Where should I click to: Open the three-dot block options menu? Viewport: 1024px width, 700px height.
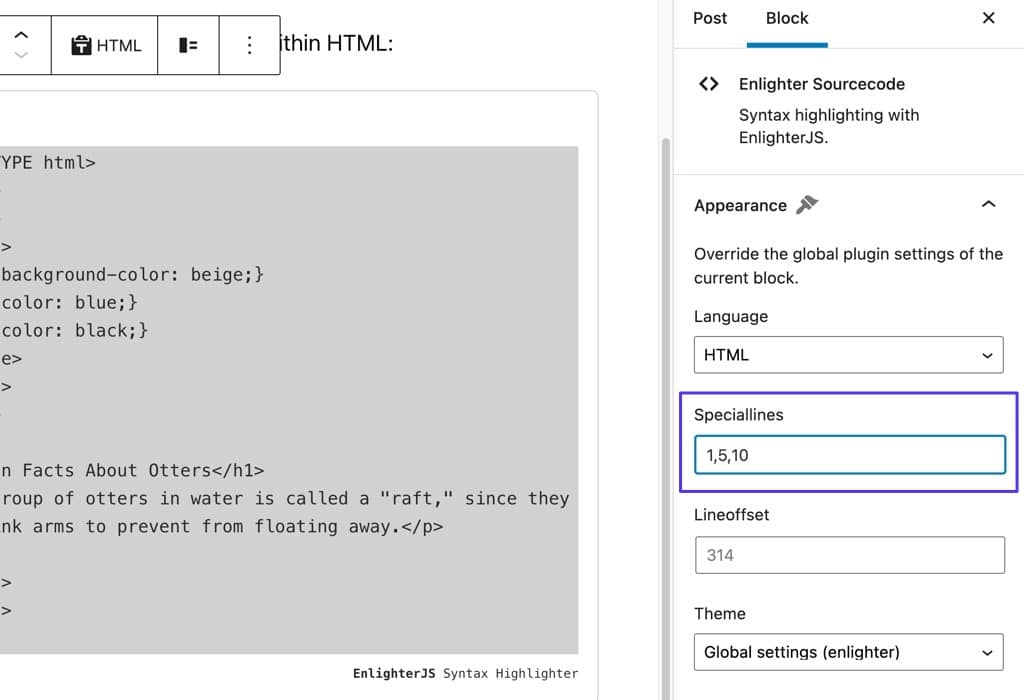(x=249, y=45)
